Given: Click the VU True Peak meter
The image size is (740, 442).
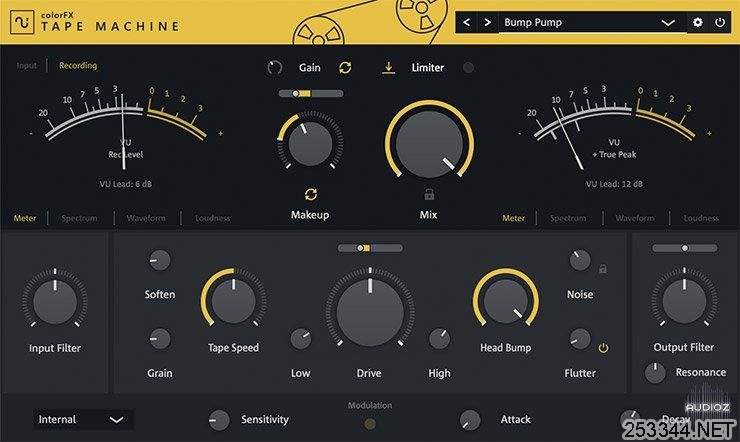Looking at the screenshot, I should coord(614,127).
